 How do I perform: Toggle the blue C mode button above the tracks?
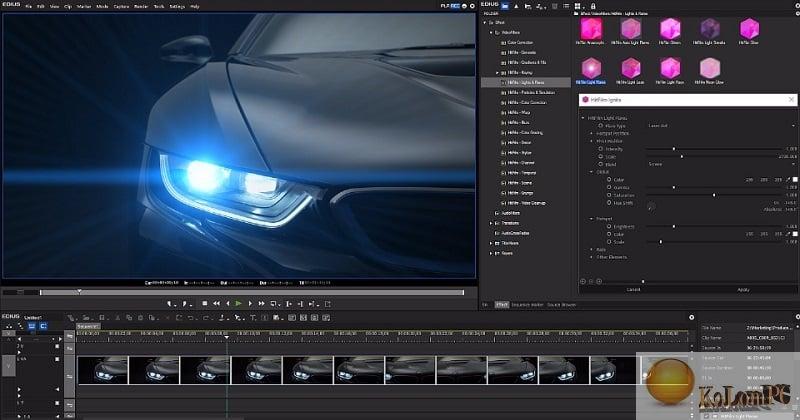(43, 326)
